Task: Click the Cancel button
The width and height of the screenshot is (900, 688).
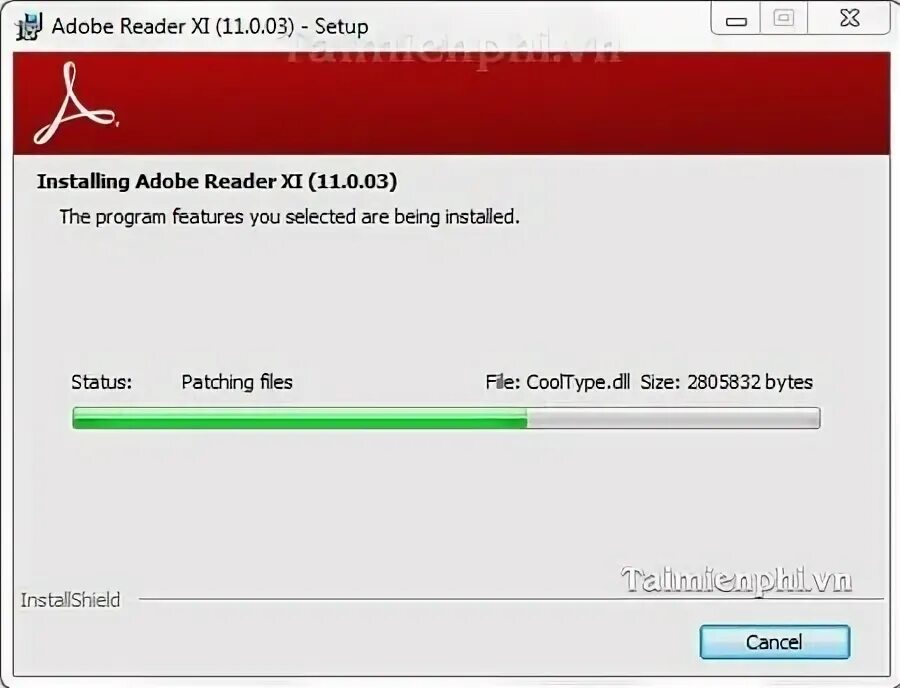Action: click(774, 642)
